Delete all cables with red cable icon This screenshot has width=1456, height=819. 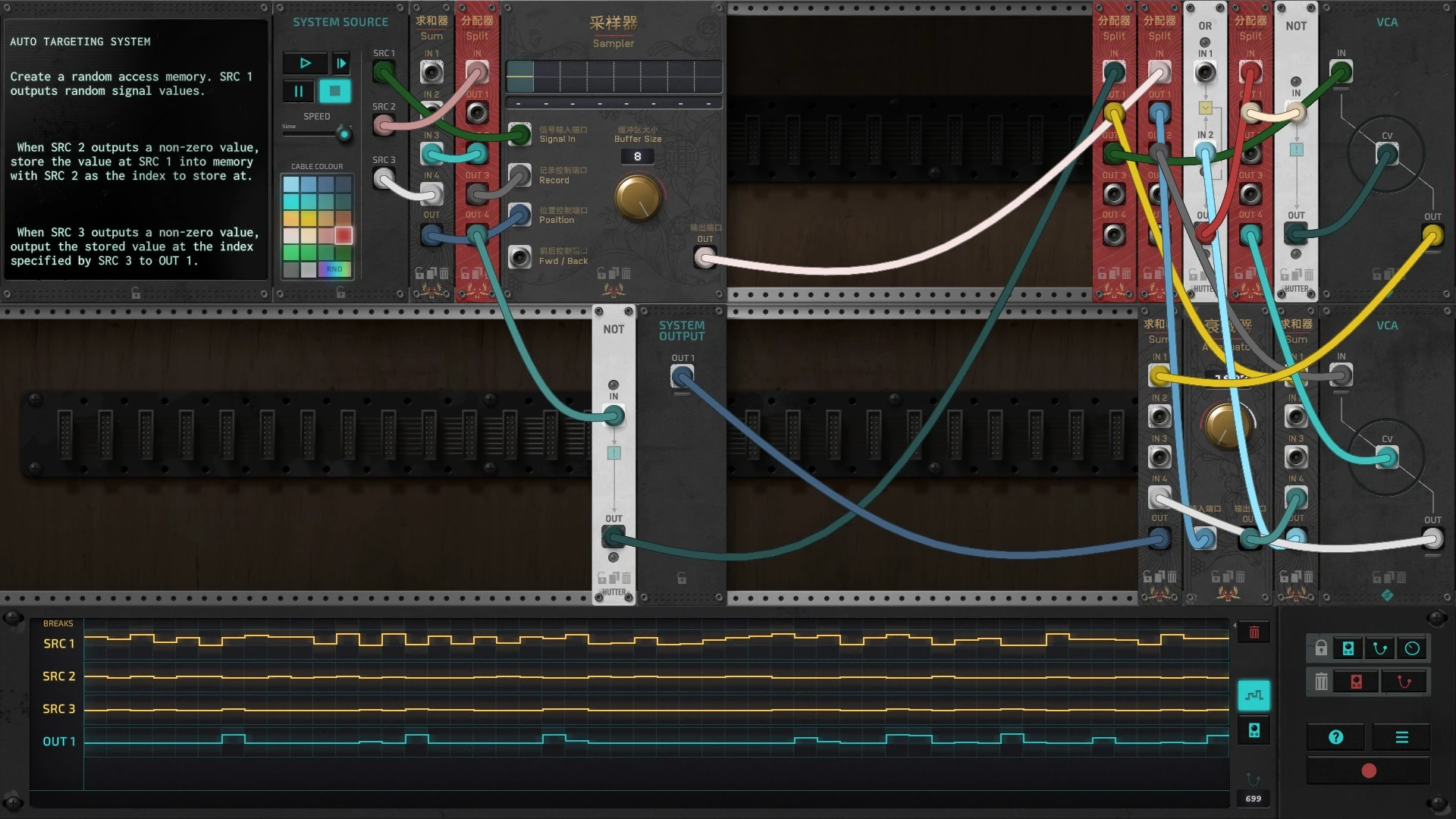[1404, 682]
